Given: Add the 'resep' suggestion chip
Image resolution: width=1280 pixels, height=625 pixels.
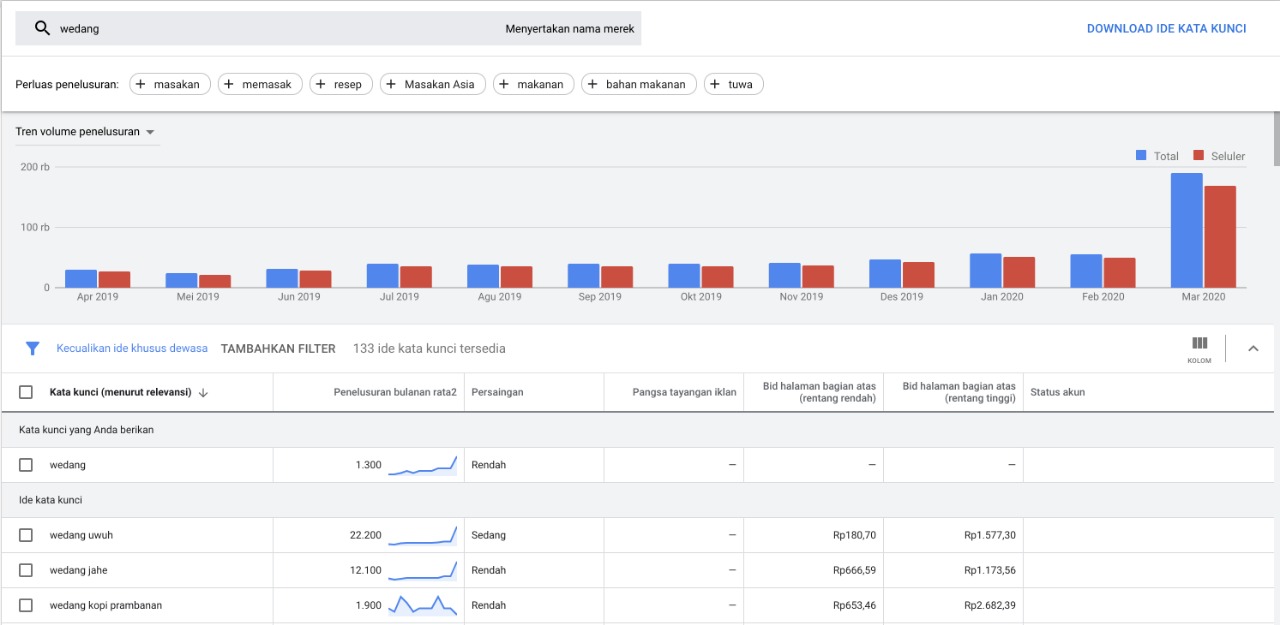Looking at the screenshot, I should [x=341, y=85].
